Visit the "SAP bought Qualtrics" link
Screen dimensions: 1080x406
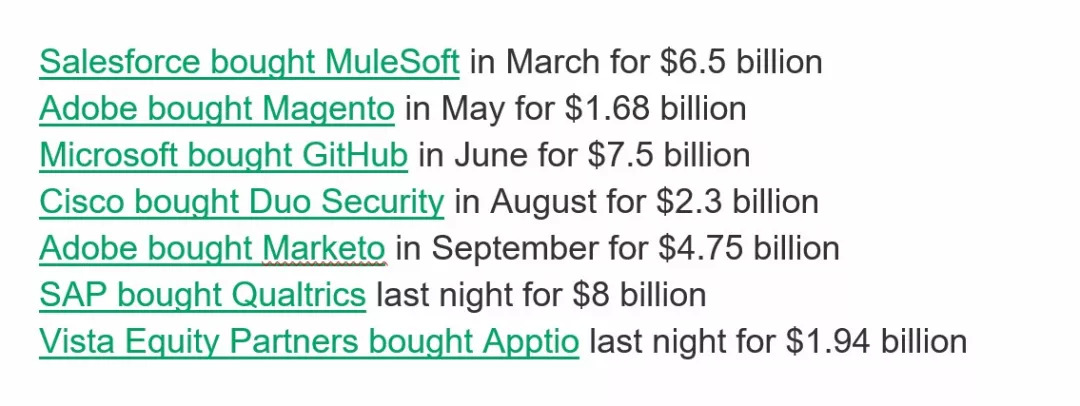tap(202, 295)
